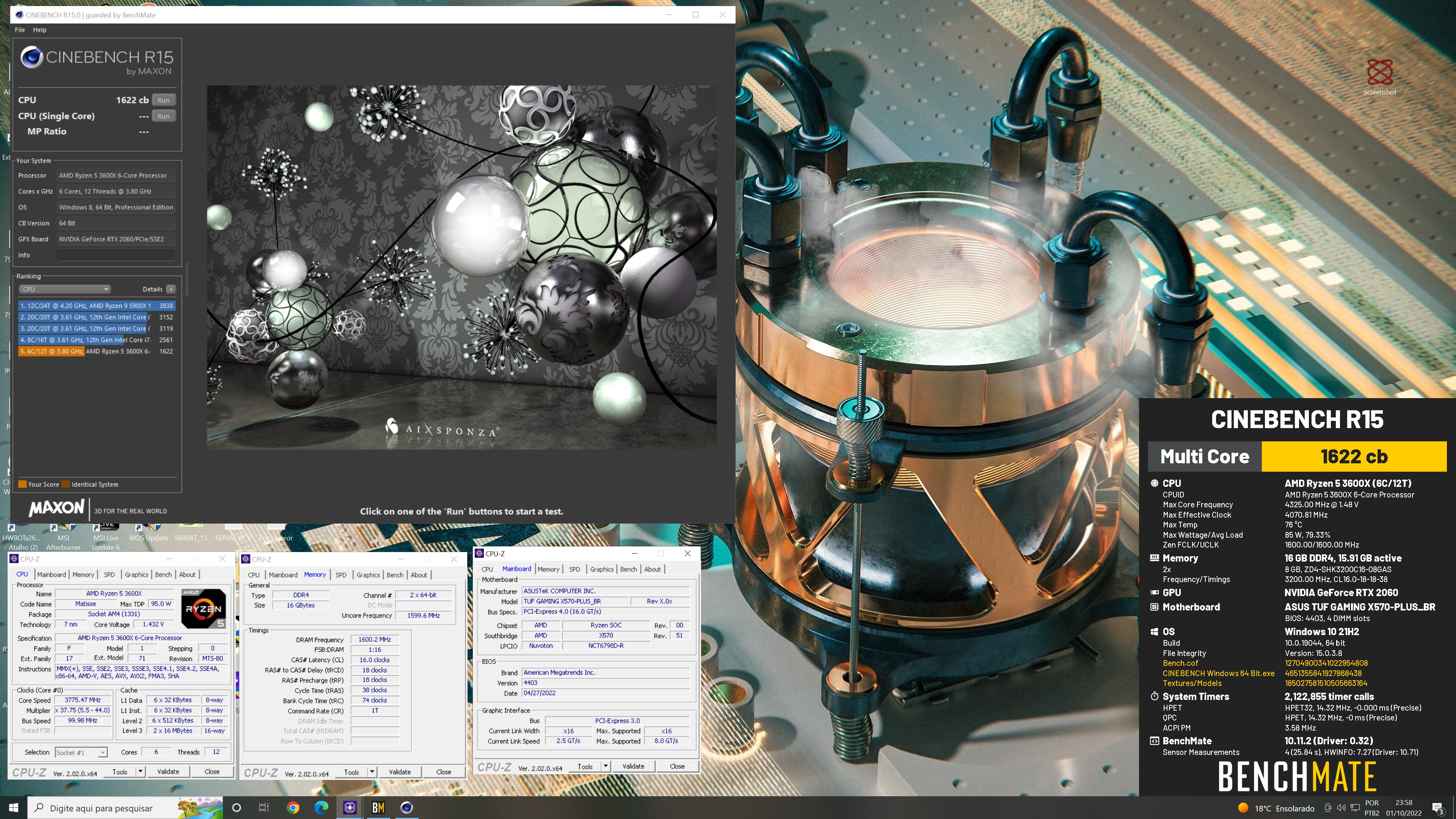1456x819 pixels.
Task: Click the Cinebench R15 logo icon
Action: [x=31, y=58]
